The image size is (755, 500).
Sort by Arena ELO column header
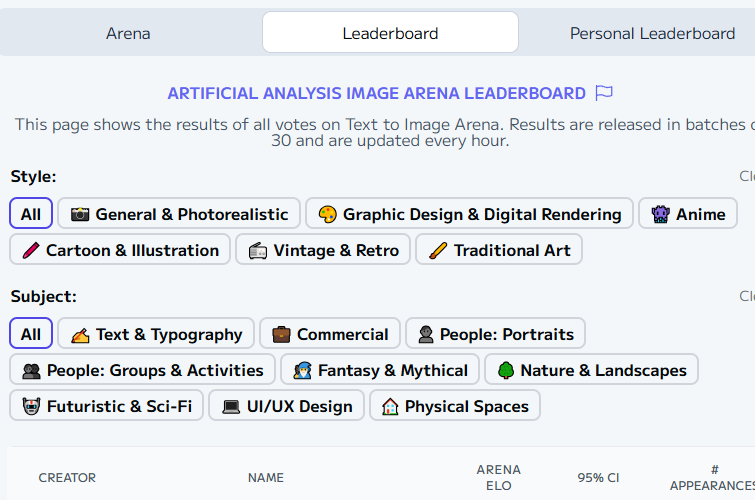[498, 477]
